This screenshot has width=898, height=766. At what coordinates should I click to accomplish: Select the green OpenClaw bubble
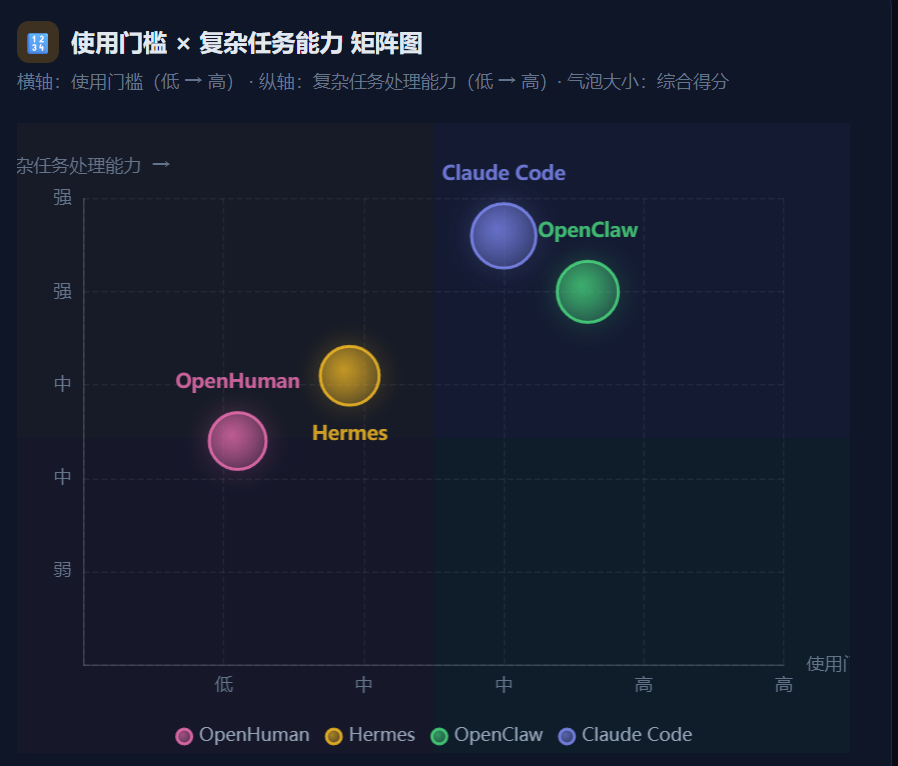pos(588,291)
